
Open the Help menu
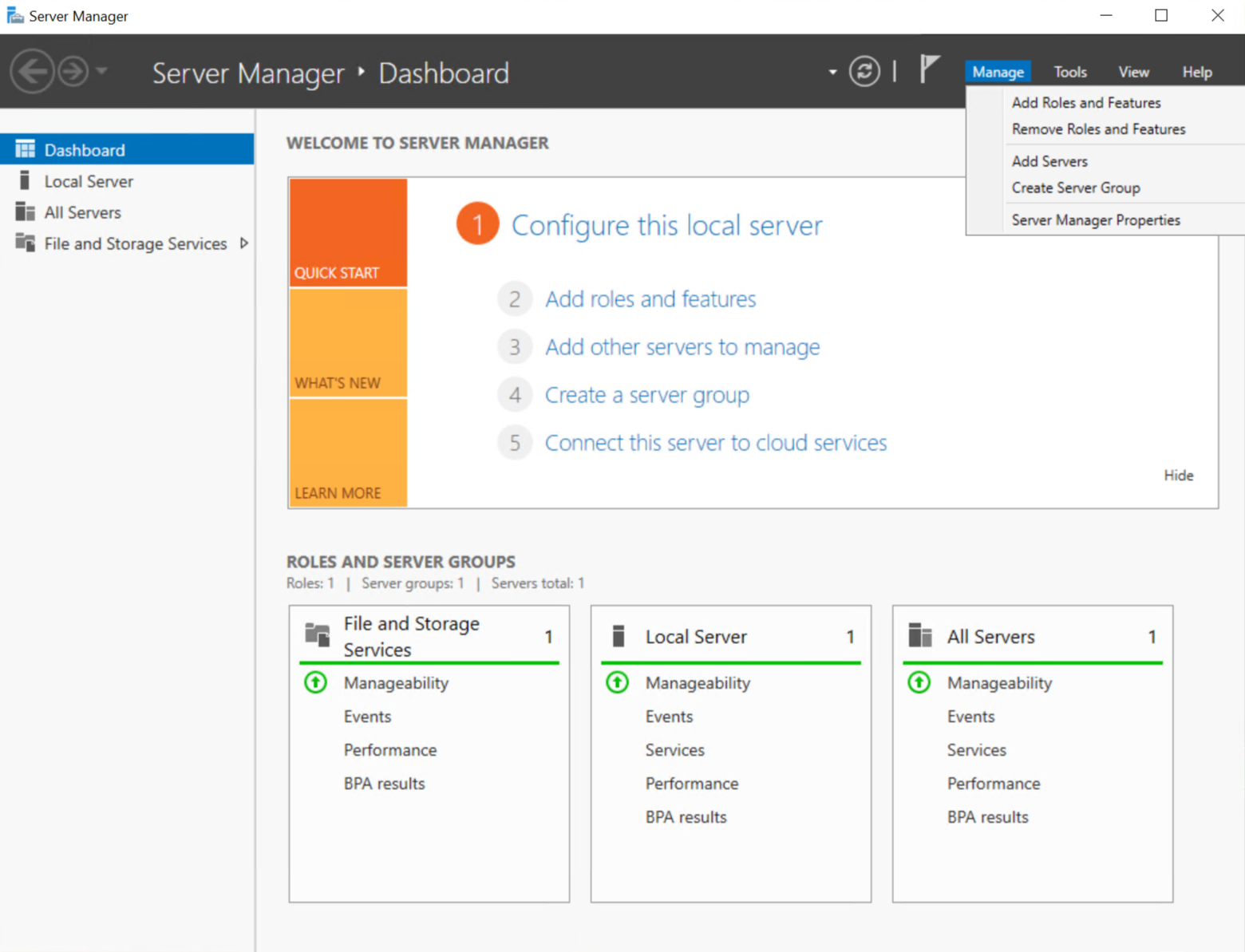pyautogui.click(x=1197, y=72)
